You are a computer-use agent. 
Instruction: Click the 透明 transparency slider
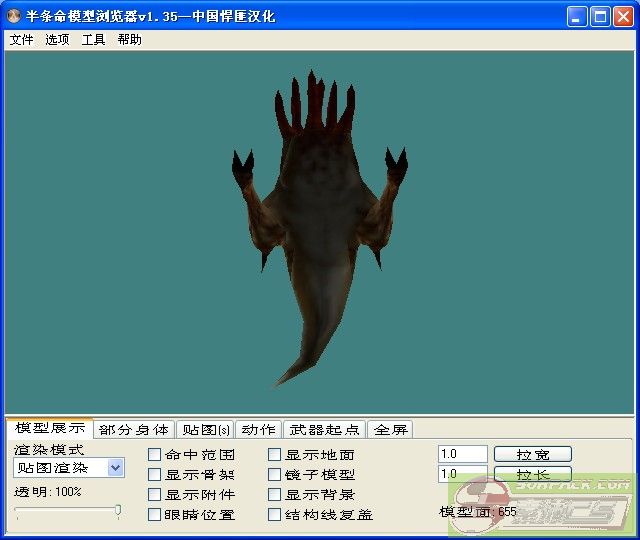(x=67, y=511)
